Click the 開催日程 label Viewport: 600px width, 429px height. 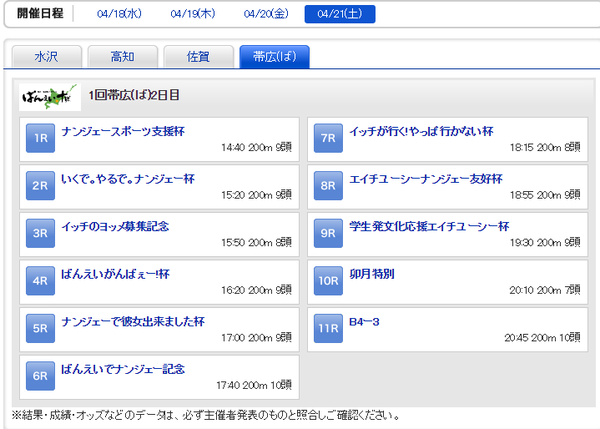(x=40, y=13)
